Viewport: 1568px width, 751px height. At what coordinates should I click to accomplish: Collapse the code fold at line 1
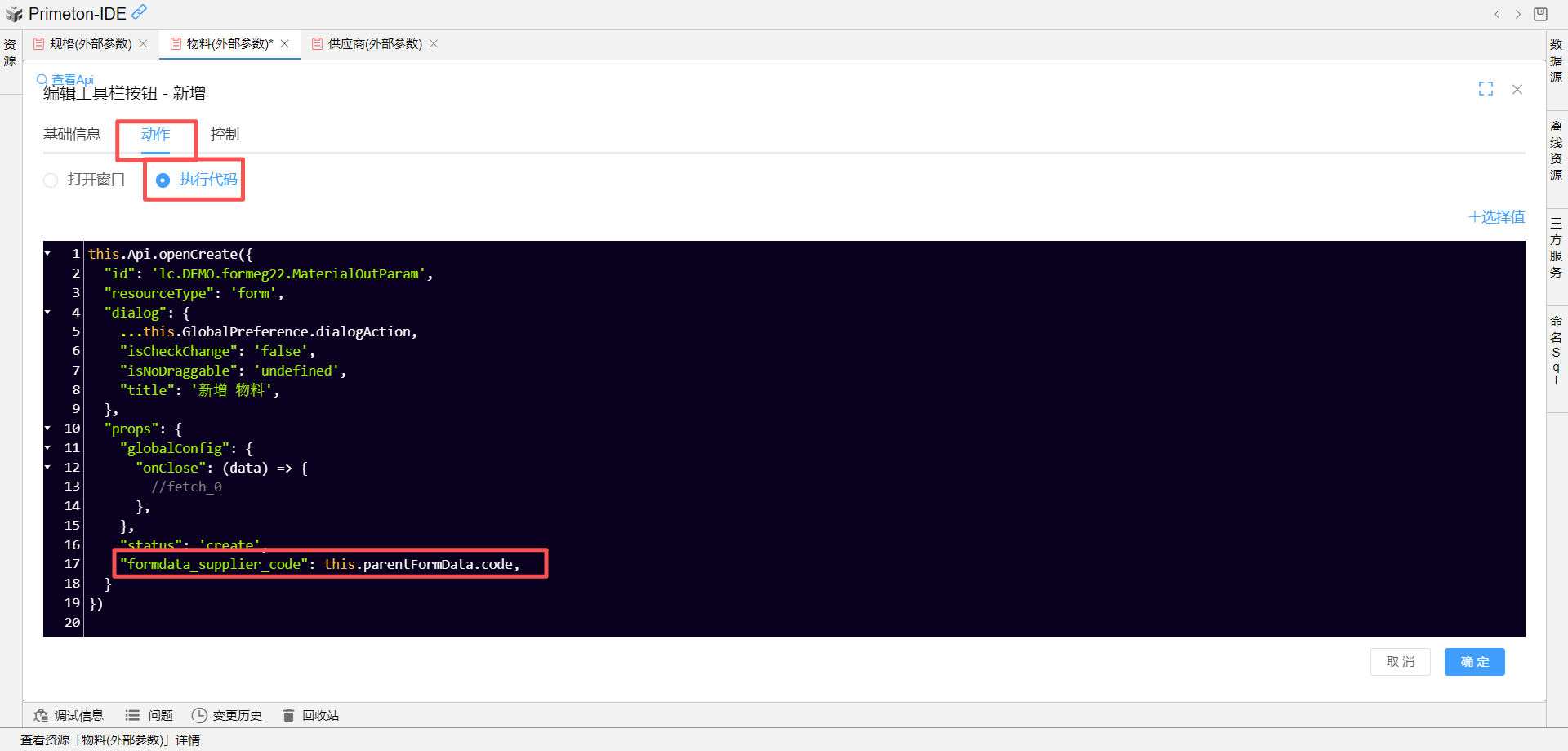pos(48,254)
